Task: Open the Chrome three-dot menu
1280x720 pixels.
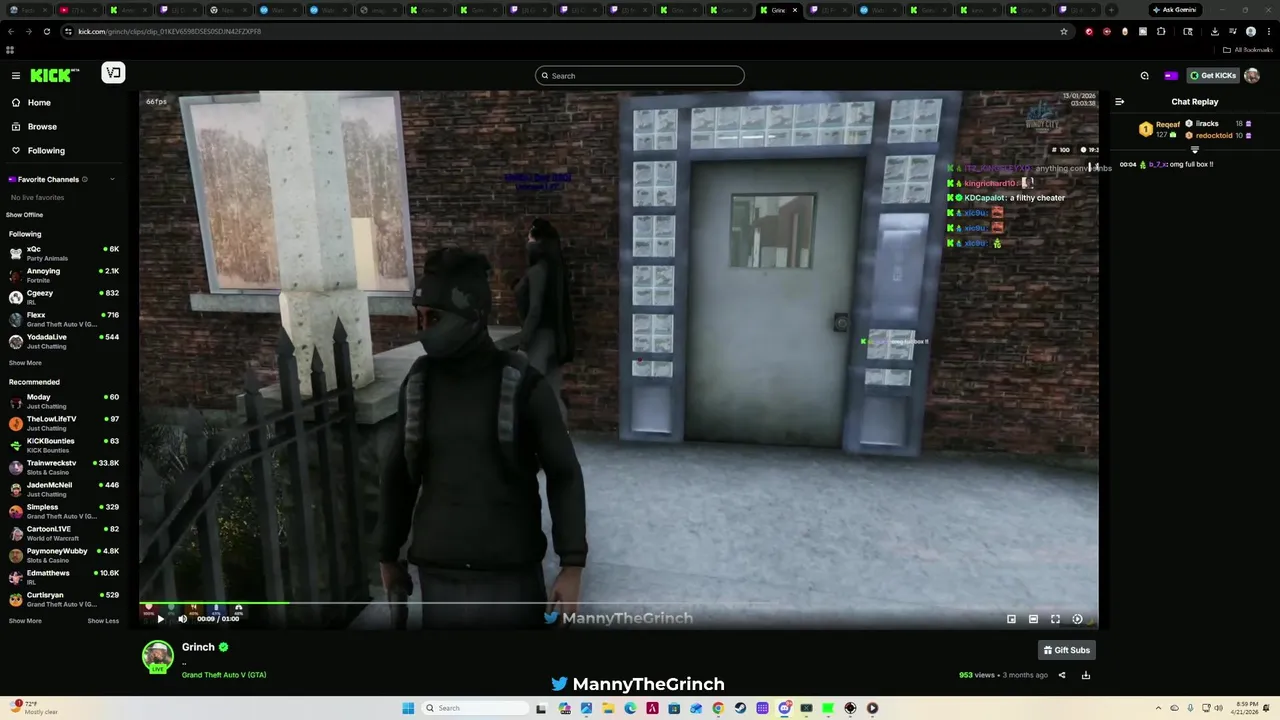Action: [1267, 31]
